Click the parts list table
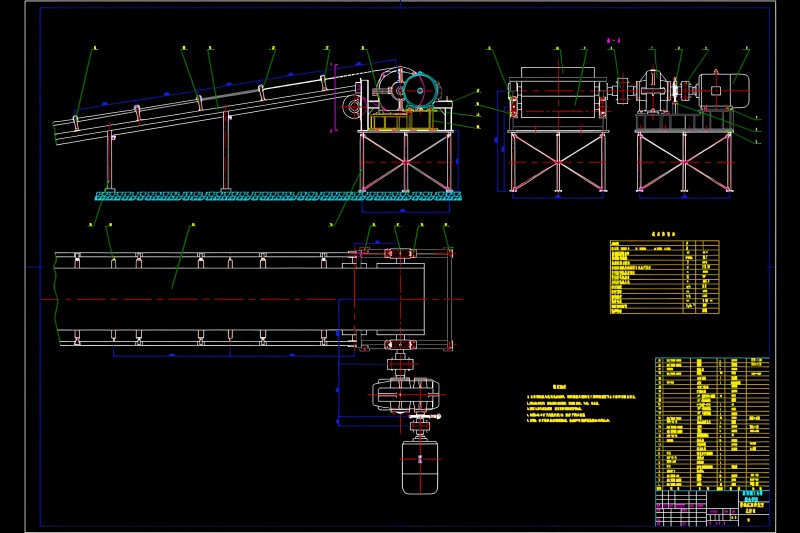The width and height of the screenshot is (800, 533). 712,420
